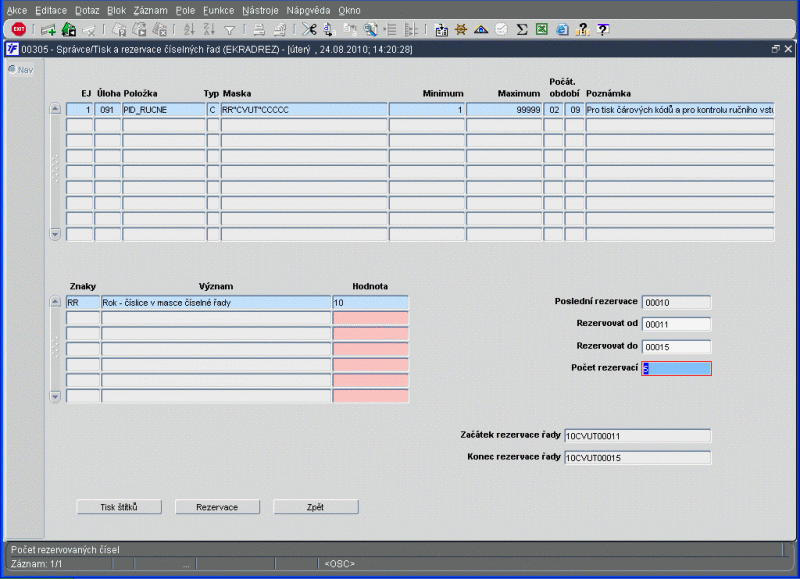
Task: Click the restore window icon in form title bar
Action: [x=776, y=49]
